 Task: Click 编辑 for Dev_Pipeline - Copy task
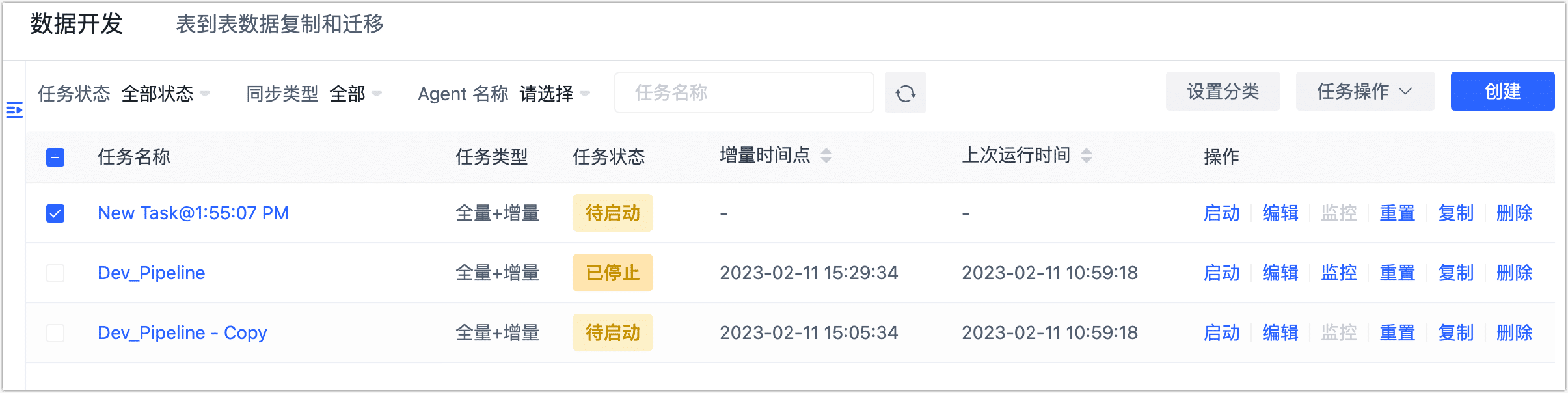pyautogui.click(x=1280, y=333)
